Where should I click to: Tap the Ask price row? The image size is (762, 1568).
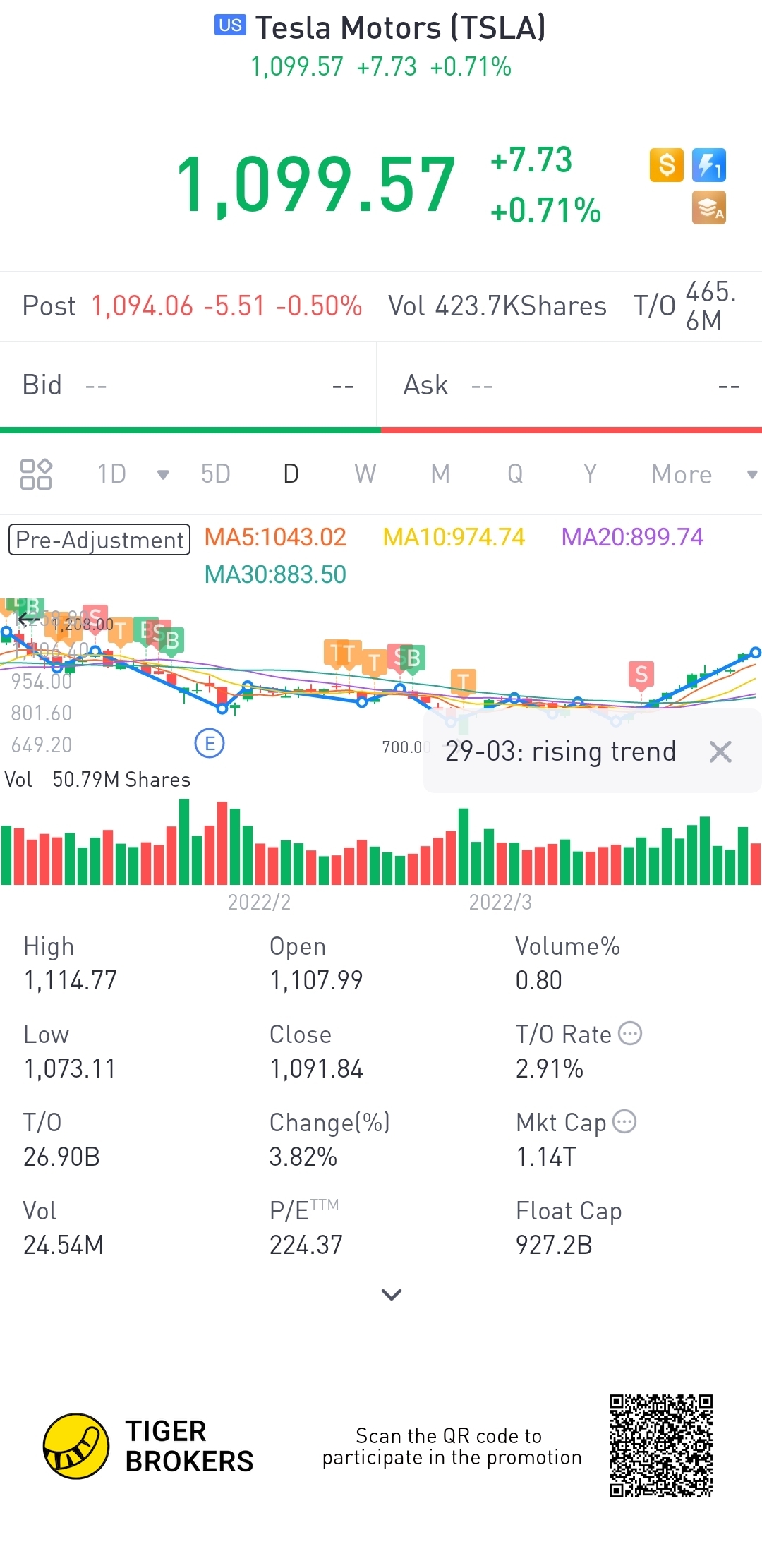click(570, 385)
